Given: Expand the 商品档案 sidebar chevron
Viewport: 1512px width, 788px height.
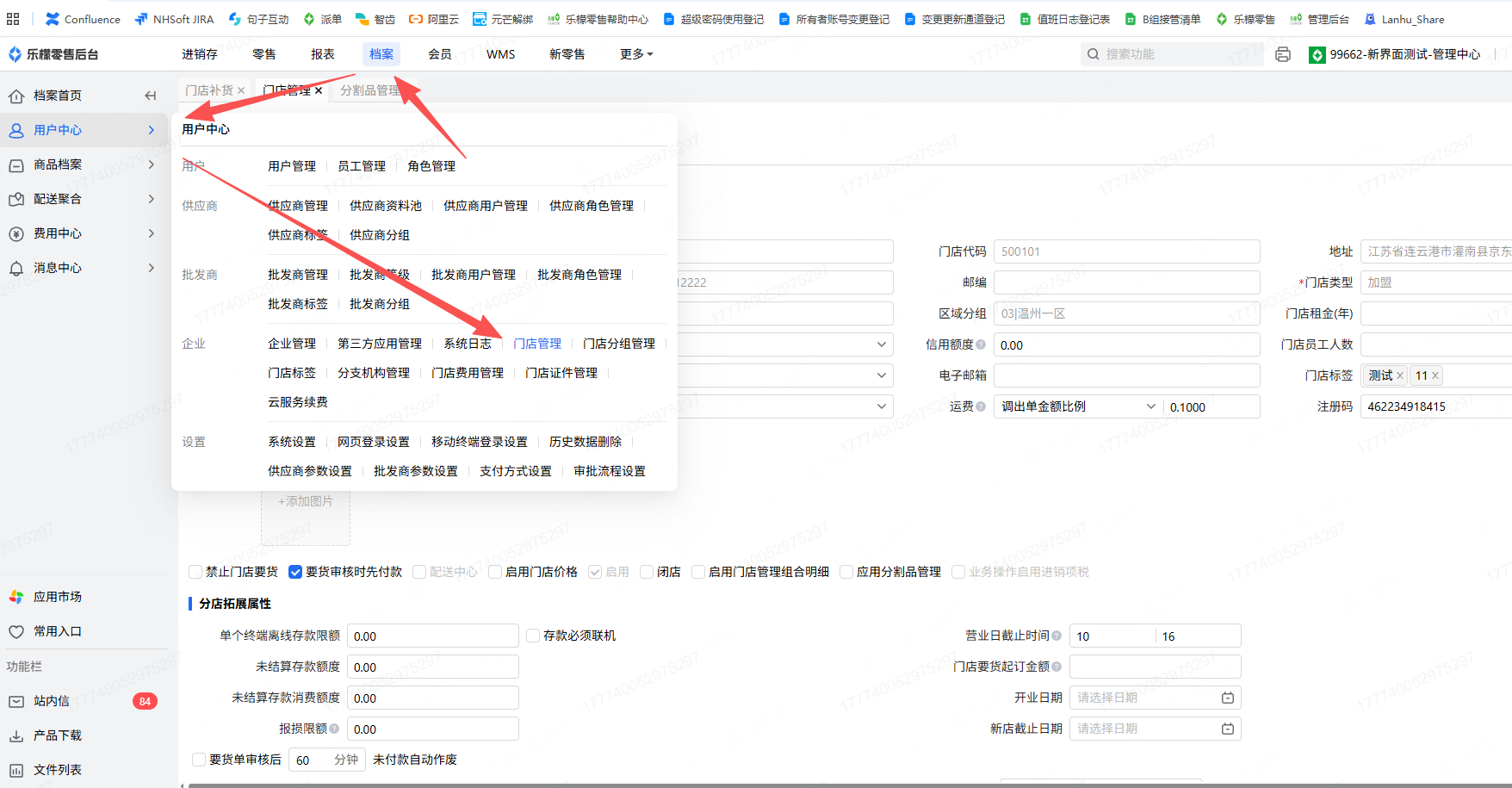Looking at the screenshot, I should click(x=152, y=164).
